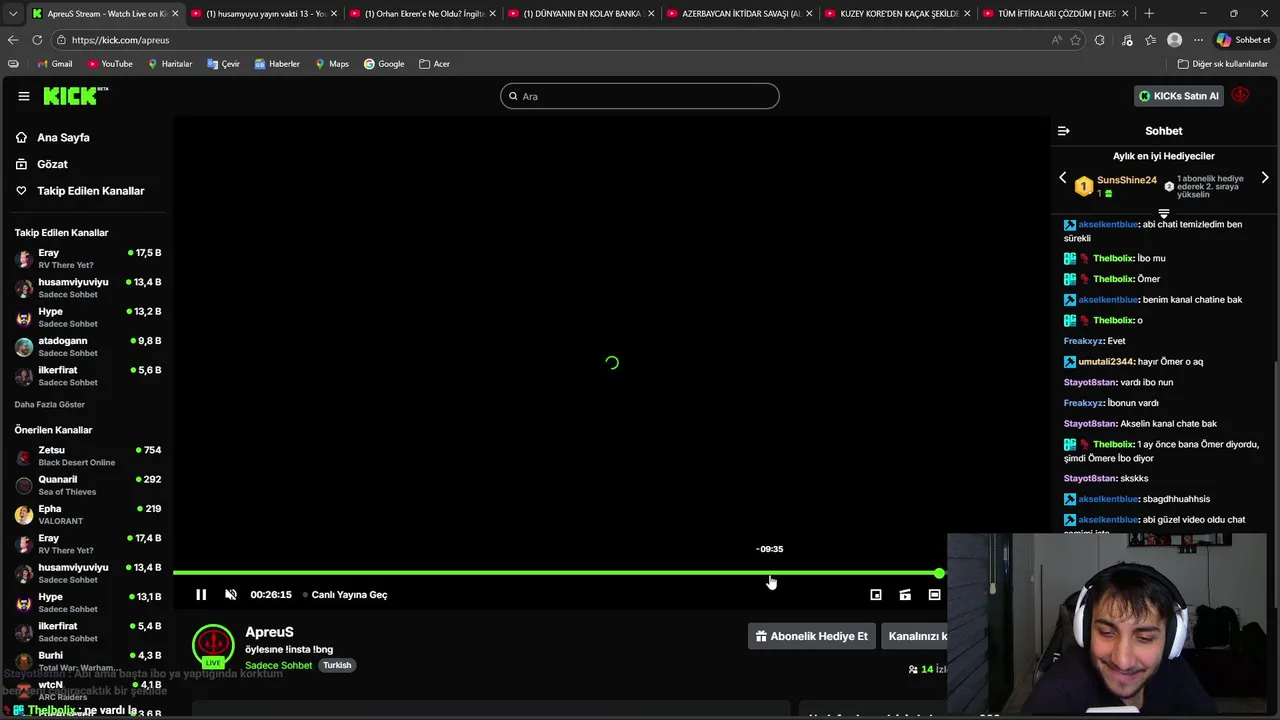Collapse the Sohbet chat panel
Image resolution: width=1280 pixels, height=720 pixels.
point(1064,131)
